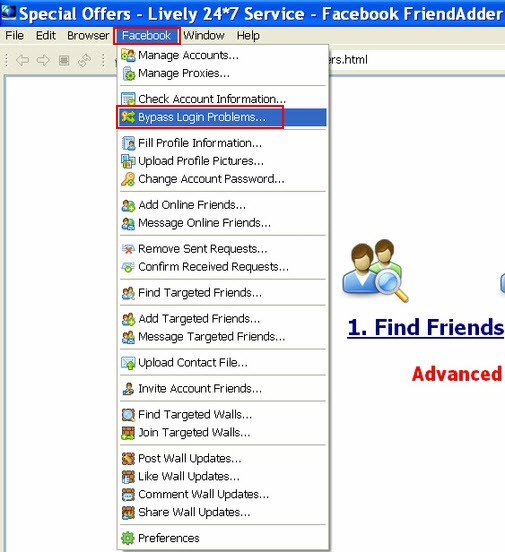Choose Manage Proxies from Facebook menu
This screenshot has width=505, height=552.
point(223,74)
